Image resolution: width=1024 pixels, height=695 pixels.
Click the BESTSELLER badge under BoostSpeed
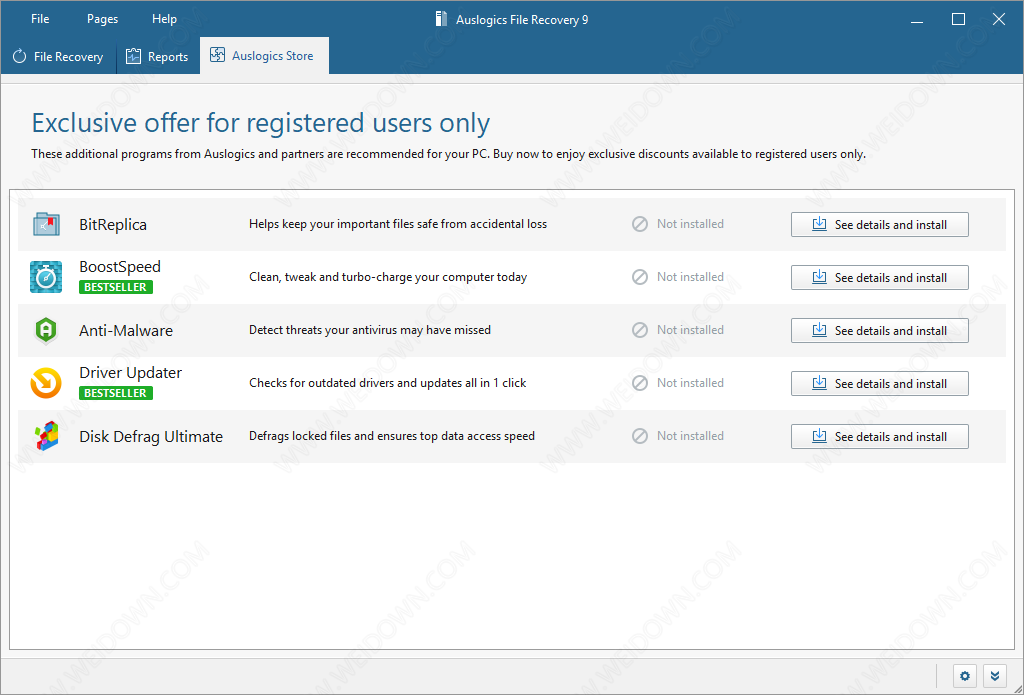[x=116, y=287]
